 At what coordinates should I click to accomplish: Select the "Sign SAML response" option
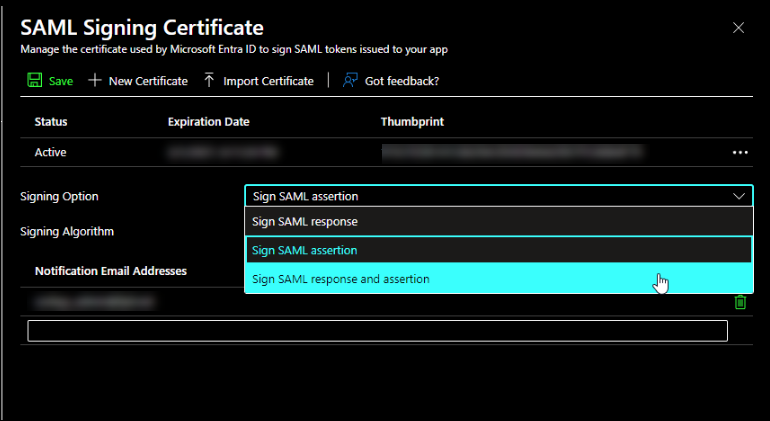point(305,221)
